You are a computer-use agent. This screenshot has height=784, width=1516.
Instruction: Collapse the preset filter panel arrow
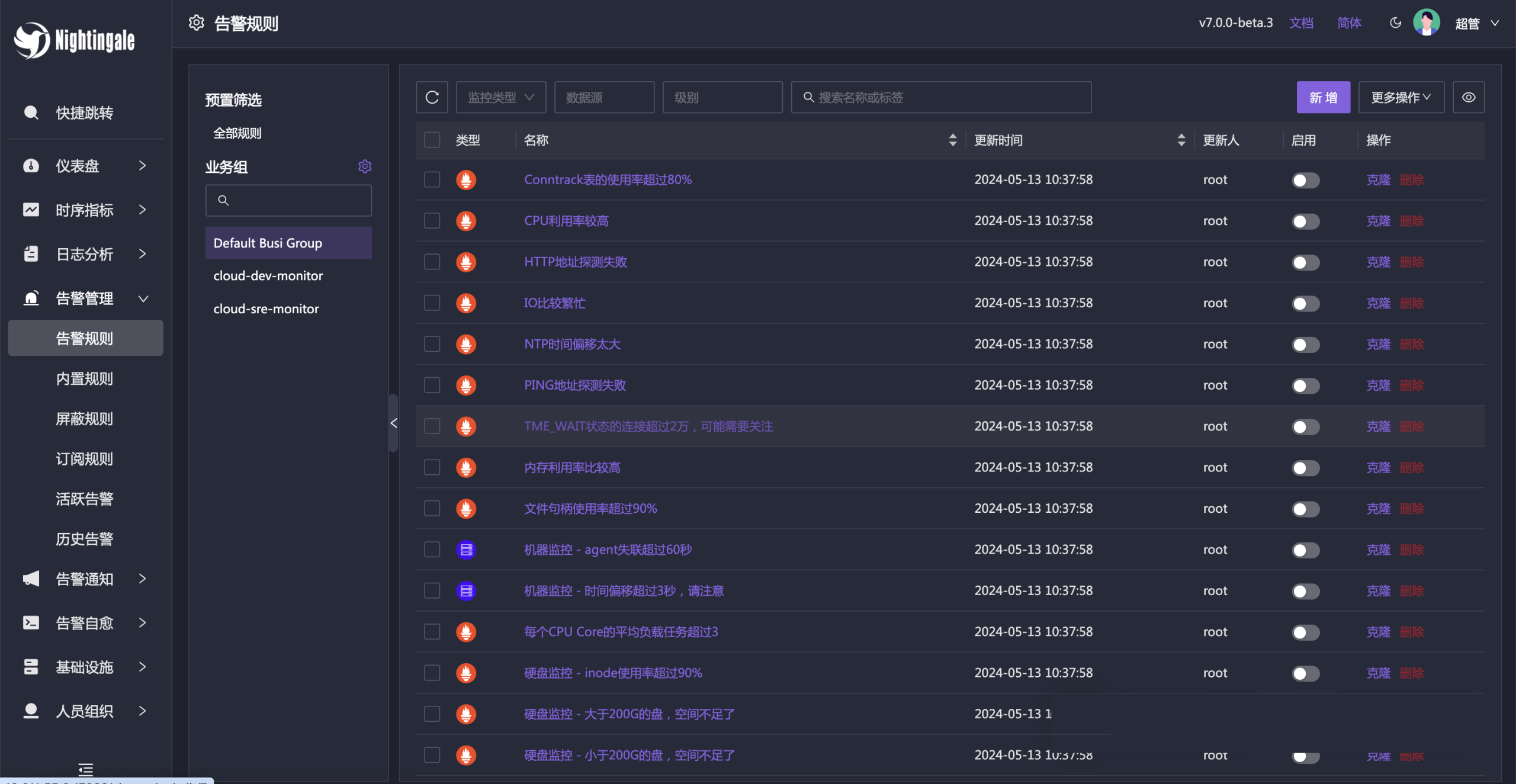(x=394, y=423)
